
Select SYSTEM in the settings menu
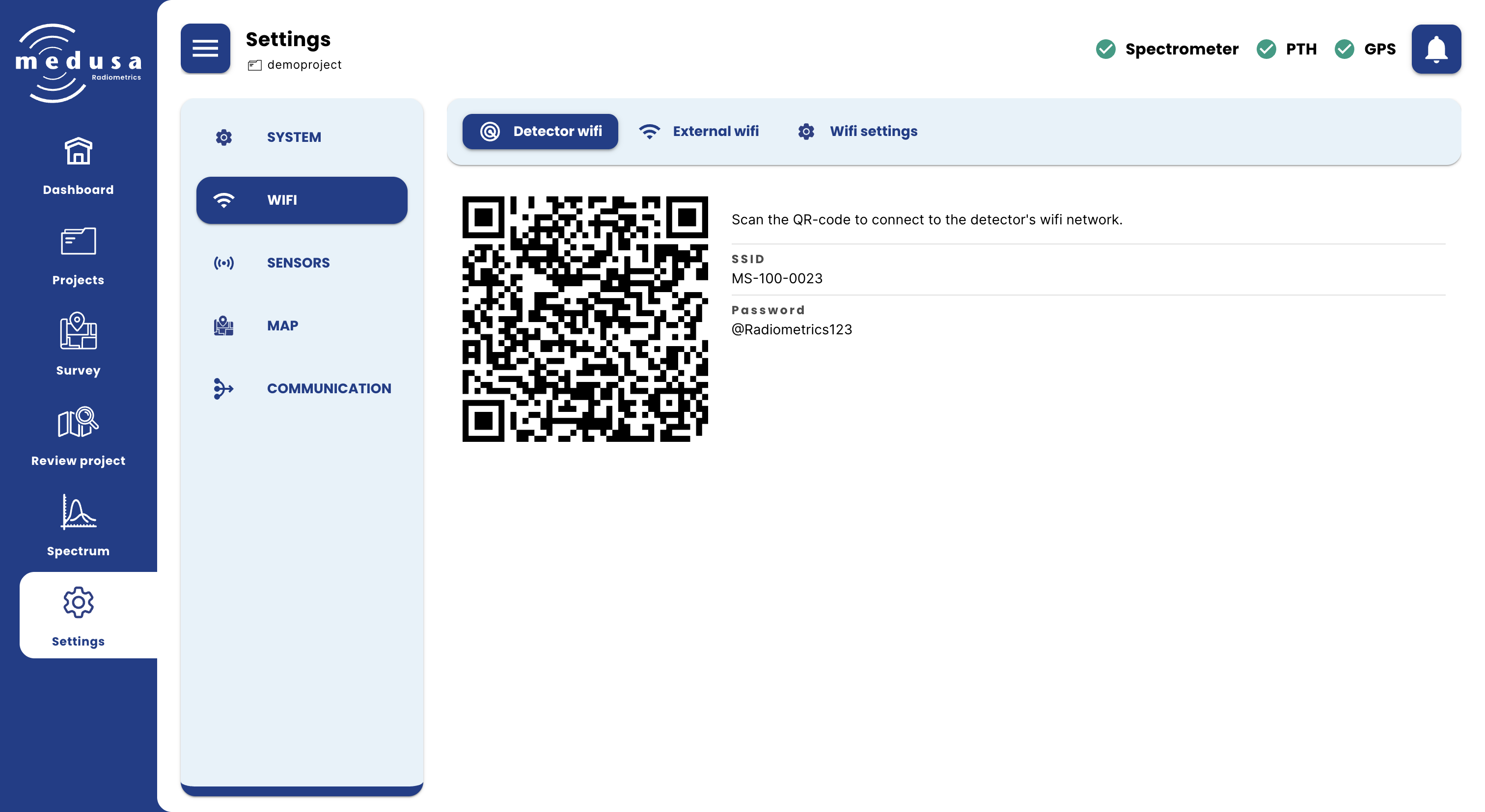(302, 137)
